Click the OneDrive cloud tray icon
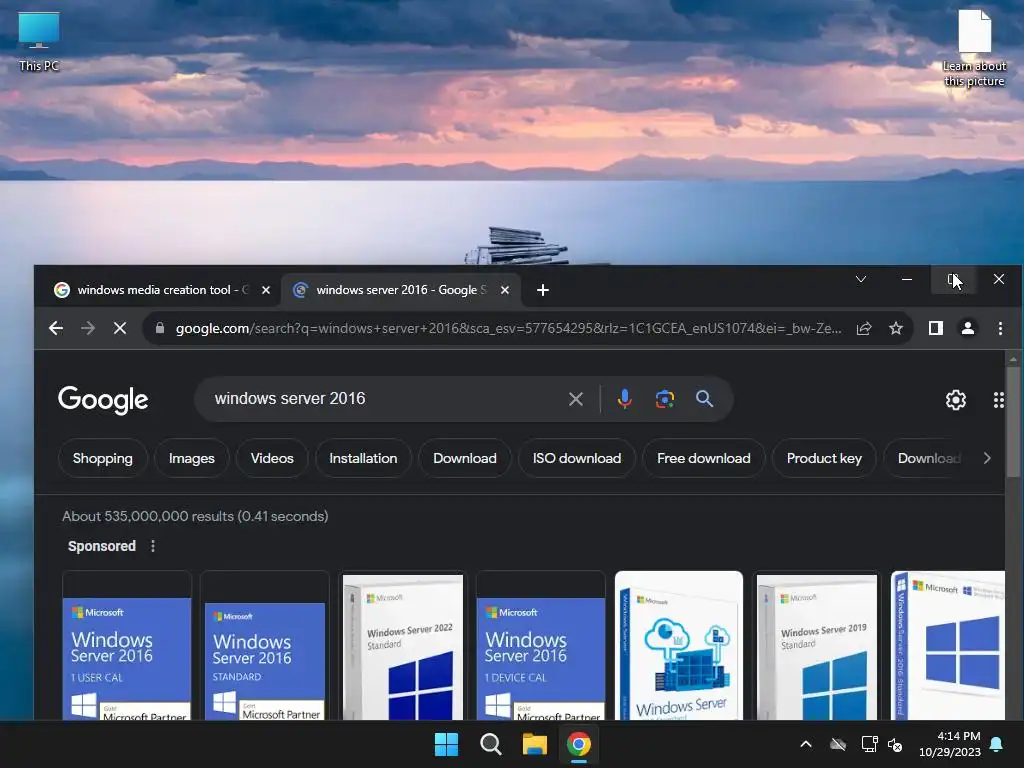 pos(838,744)
